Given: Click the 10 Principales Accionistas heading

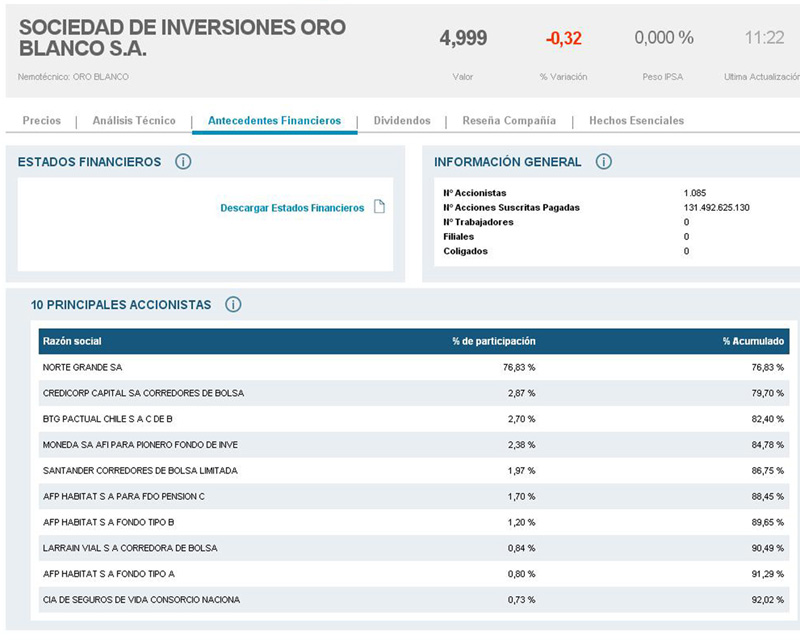Looking at the screenshot, I should point(121,305).
